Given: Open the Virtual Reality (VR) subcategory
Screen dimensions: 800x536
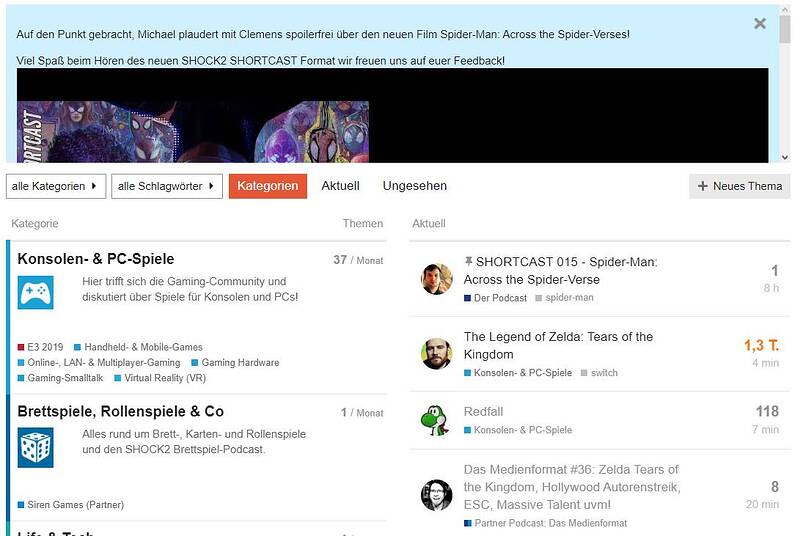Looking at the screenshot, I should [x=160, y=378].
